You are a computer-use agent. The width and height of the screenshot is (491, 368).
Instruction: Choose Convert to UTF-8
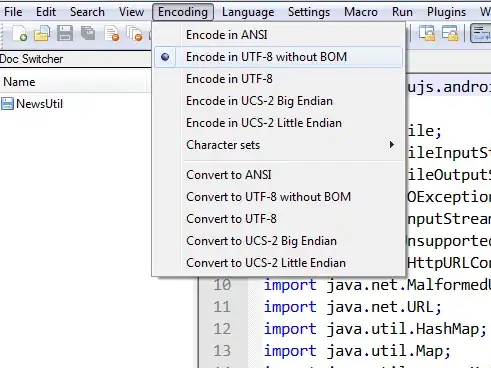click(x=278, y=219)
